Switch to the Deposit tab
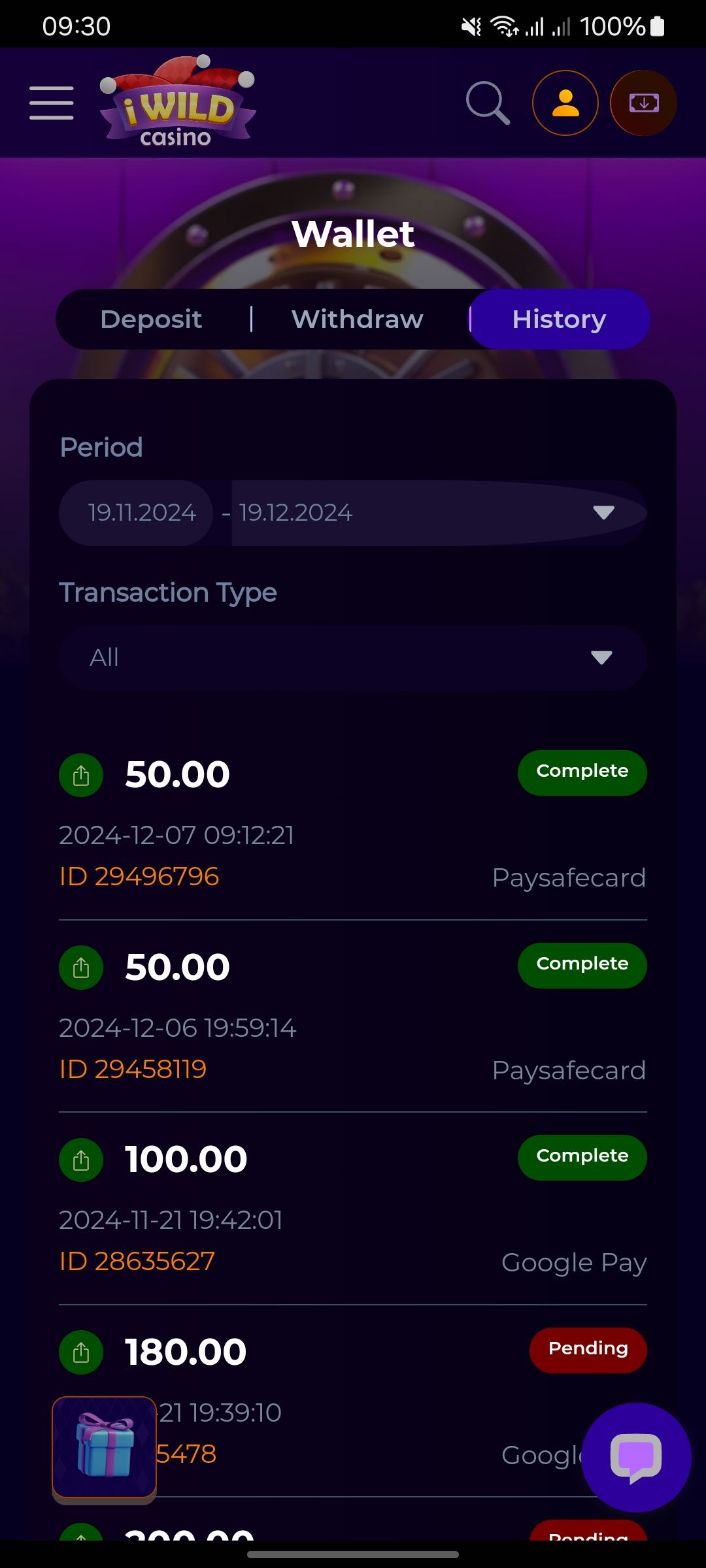Image resolution: width=706 pixels, height=1568 pixels. click(151, 319)
